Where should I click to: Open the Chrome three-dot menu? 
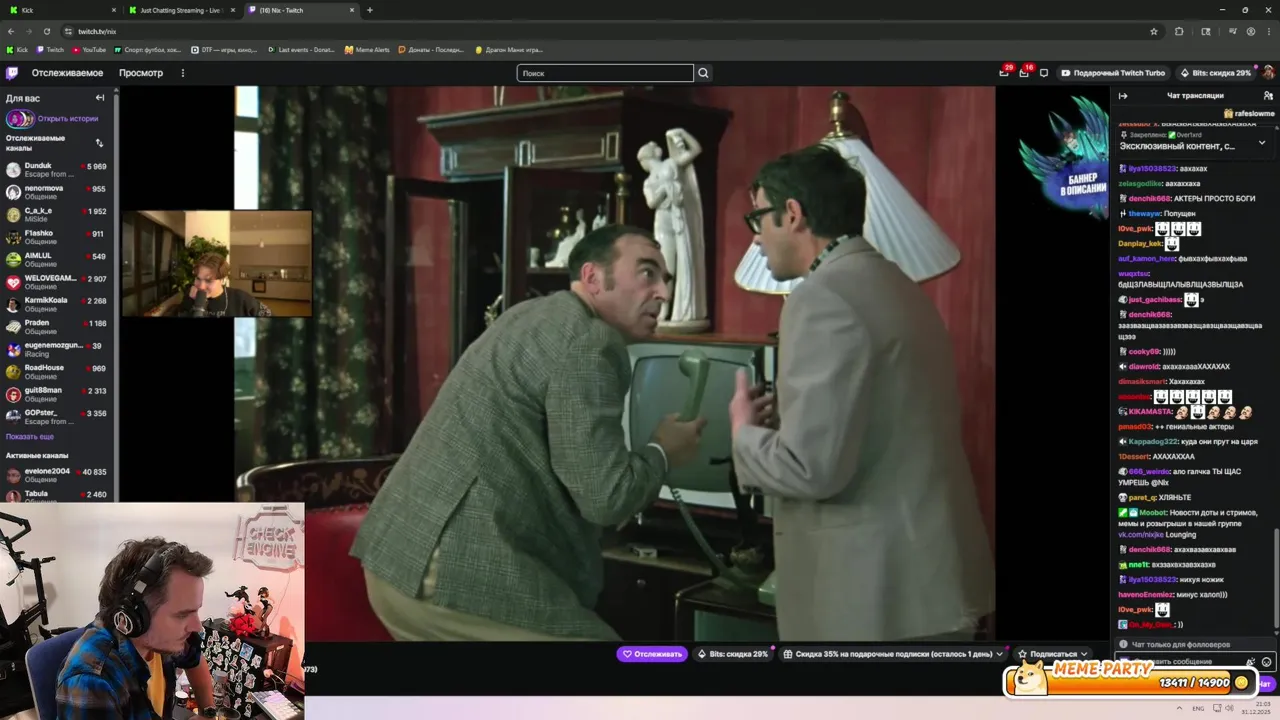(1268, 31)
